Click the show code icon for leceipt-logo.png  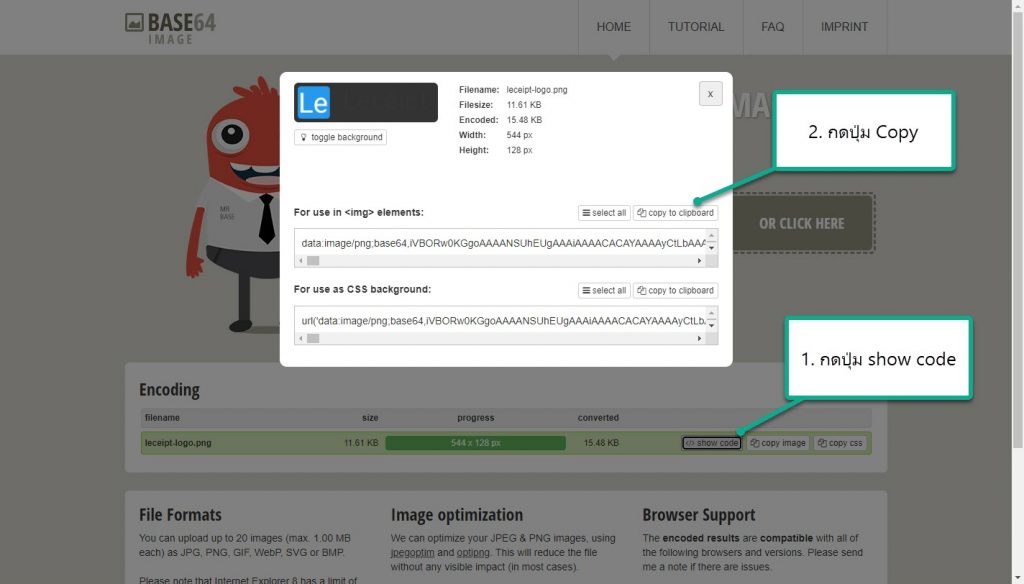(x=711, y=442)
